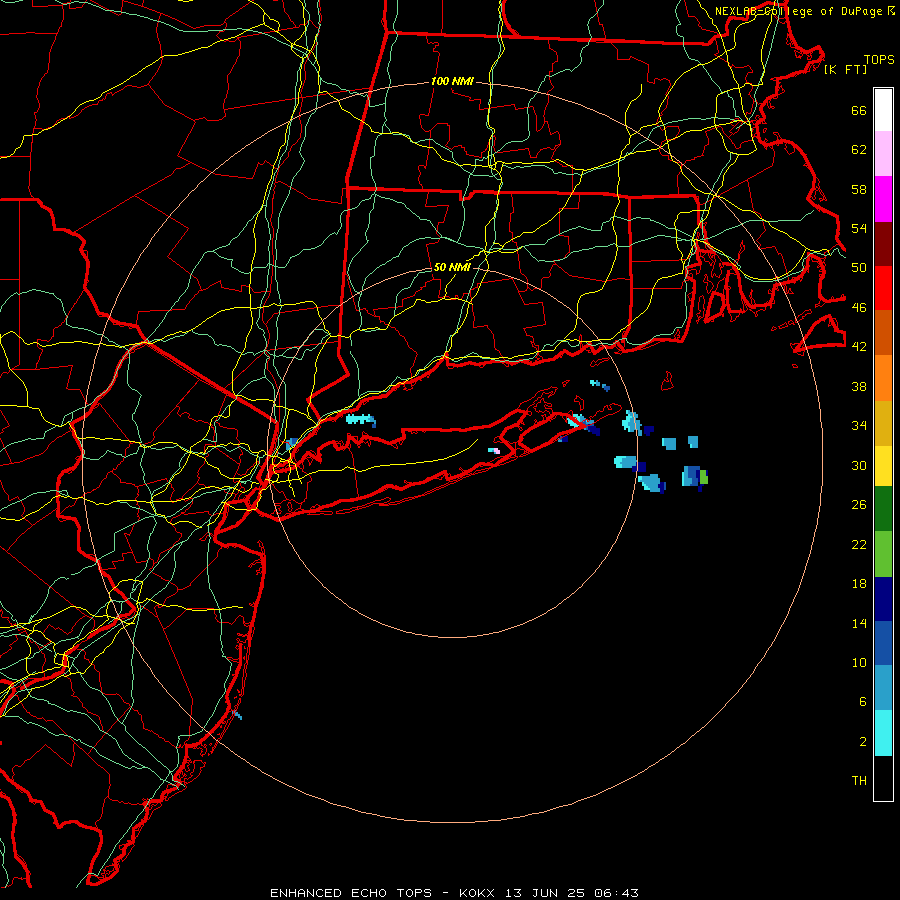Select the yellow legend swatch
The width and height of the screenshot is (900, 900).
point(883,465)
